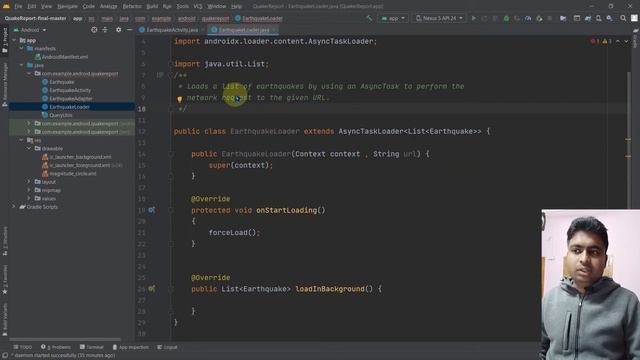Image resolution: width=640 pixels, height=360 pixels.
Task: Switch to EarthquakeActivity.java tab
Action: [x=172, y=30]
